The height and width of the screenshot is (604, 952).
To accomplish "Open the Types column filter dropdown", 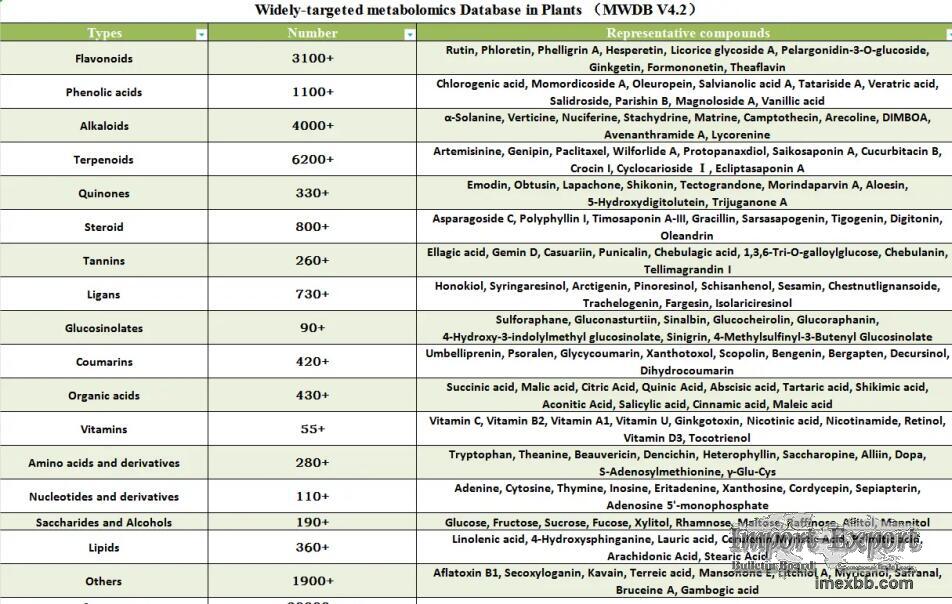I will 202,34.
